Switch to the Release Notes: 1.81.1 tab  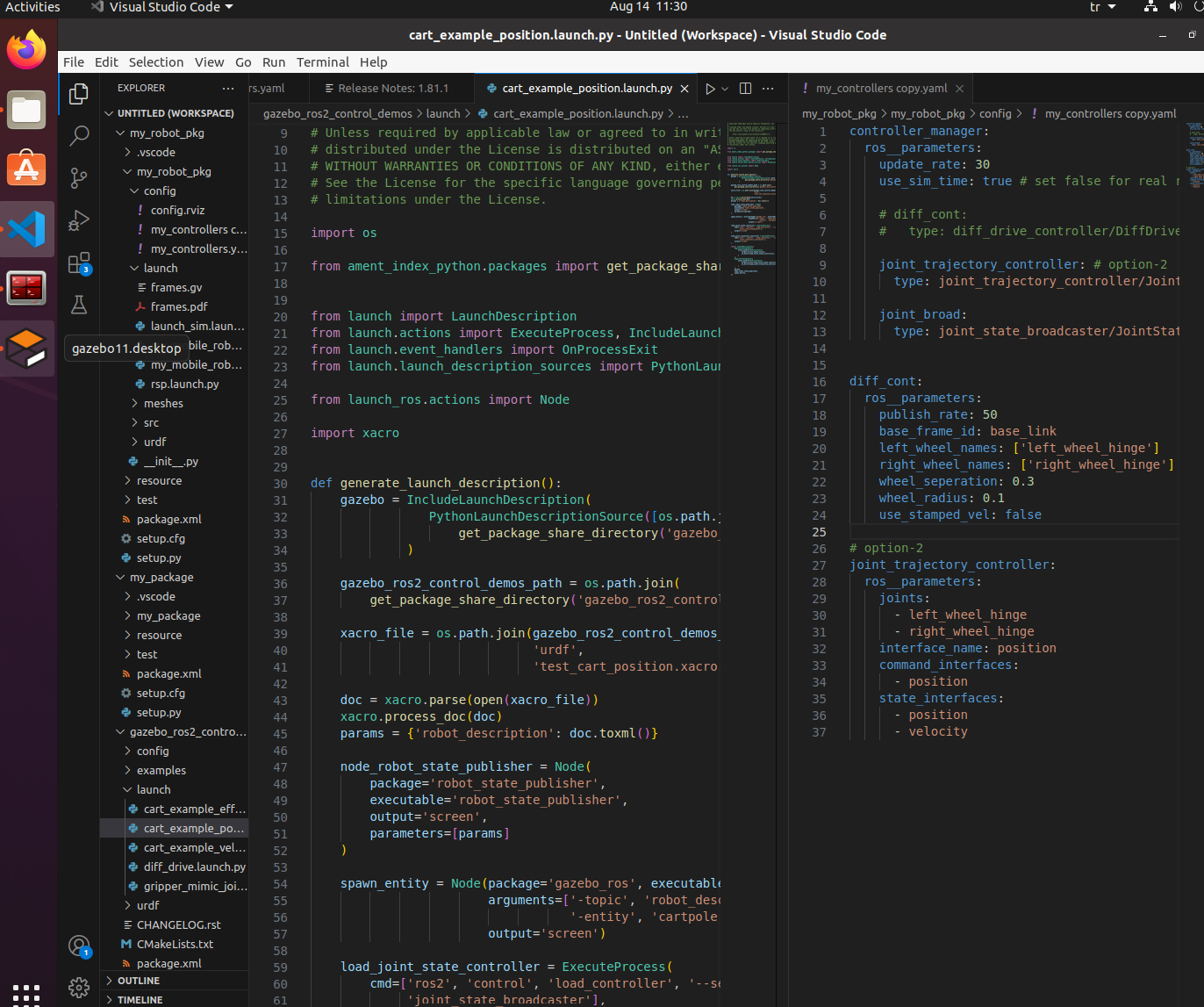click(x=392, y=89)
